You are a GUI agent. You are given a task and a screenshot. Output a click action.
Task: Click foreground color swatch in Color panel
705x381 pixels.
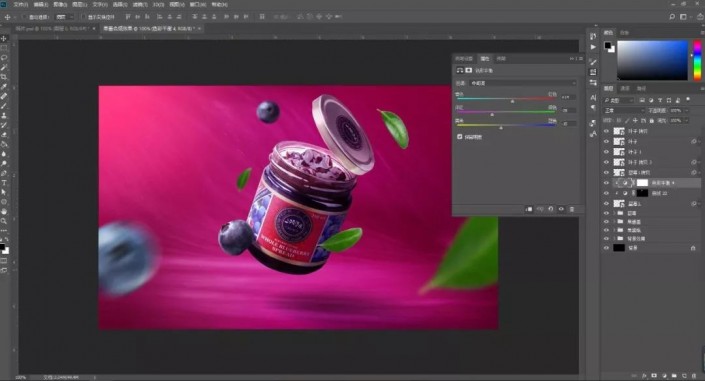pyautogui.click(x=607, y=45)
